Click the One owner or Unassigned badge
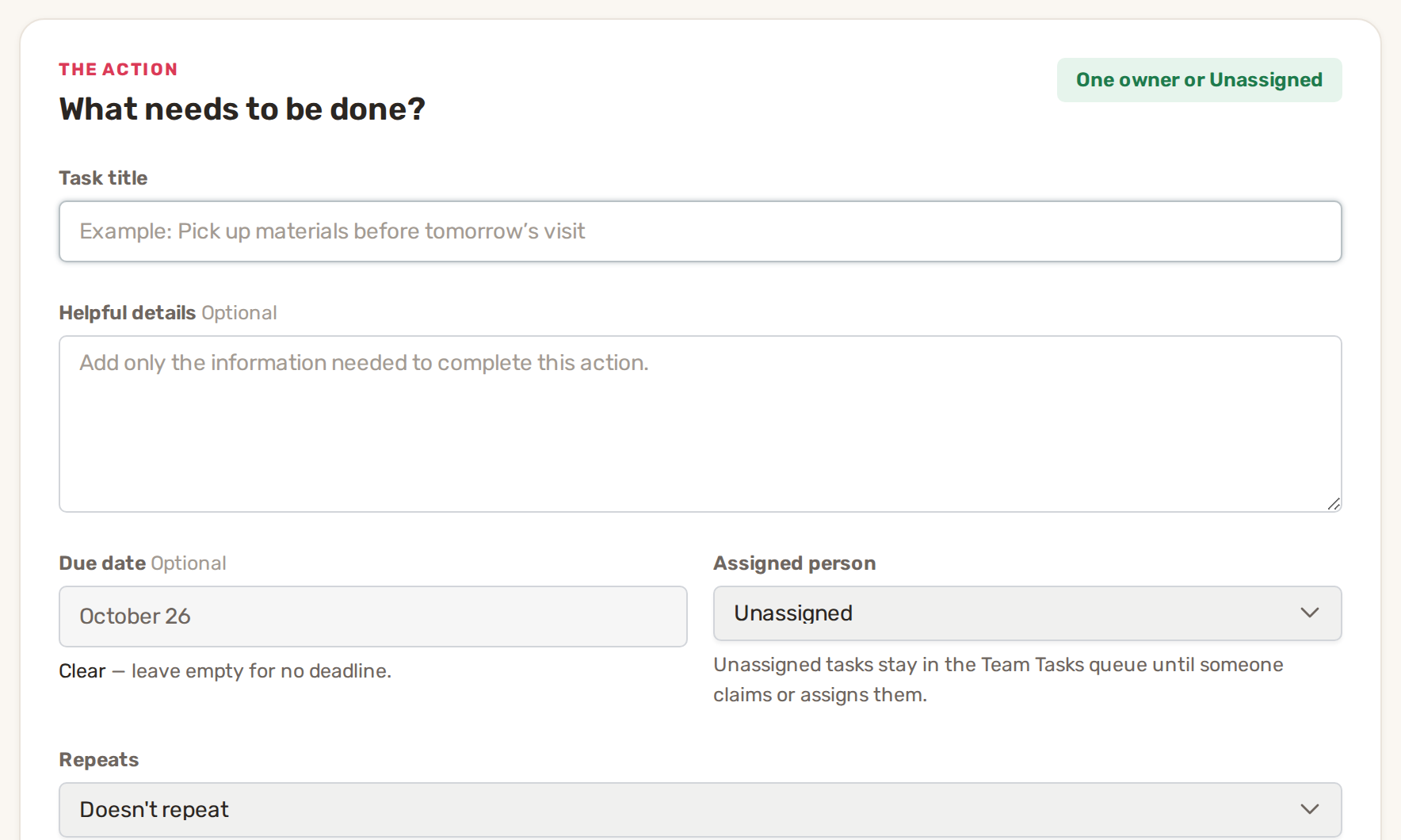This screenshot has height=840, width=1401. (x=1199, y=80)
